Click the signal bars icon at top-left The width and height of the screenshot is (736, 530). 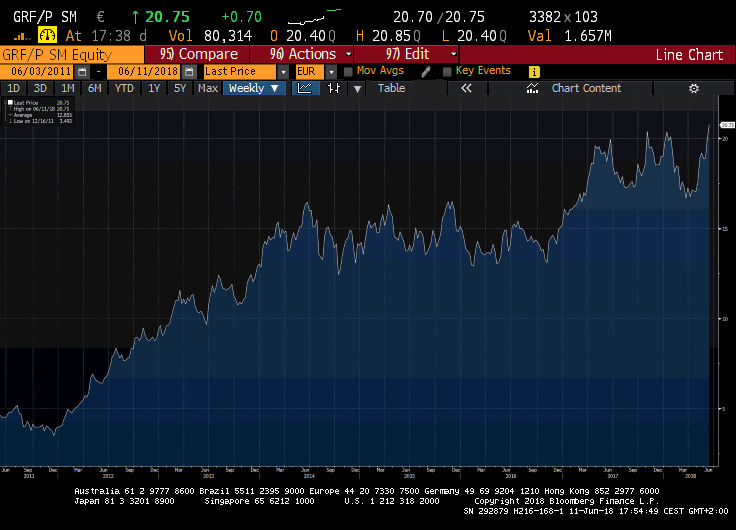click(22, 36)
